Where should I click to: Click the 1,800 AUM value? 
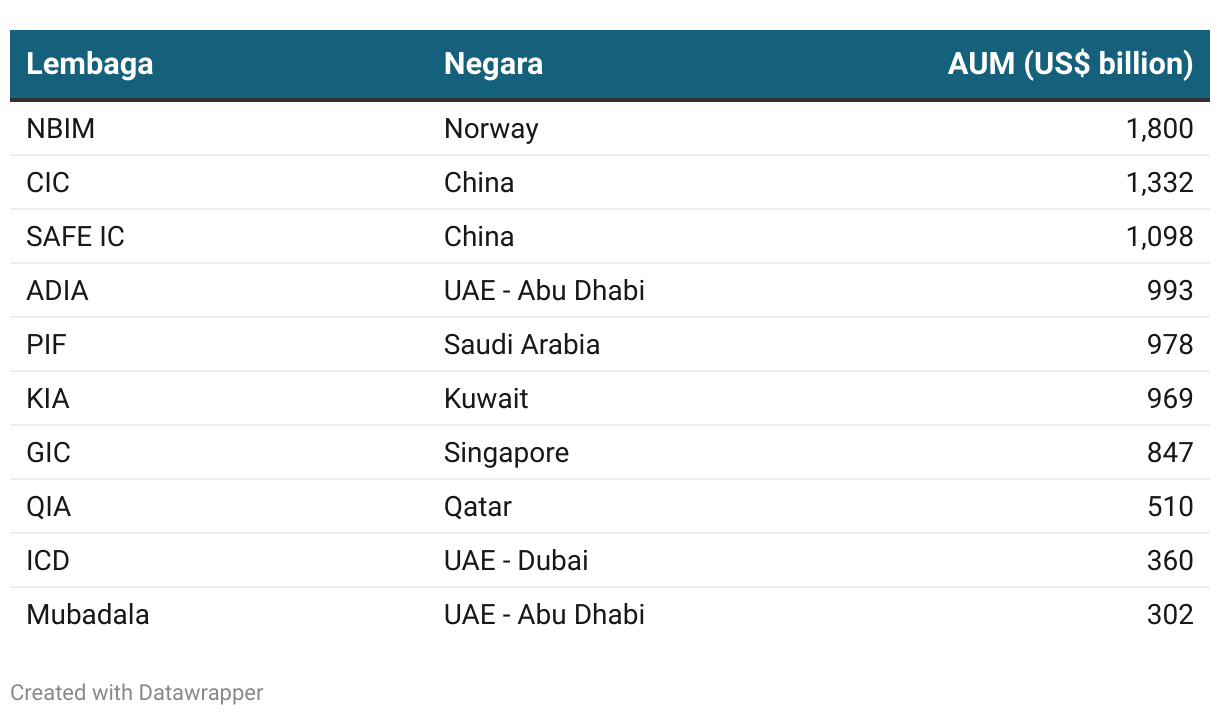coord(1160,129)
